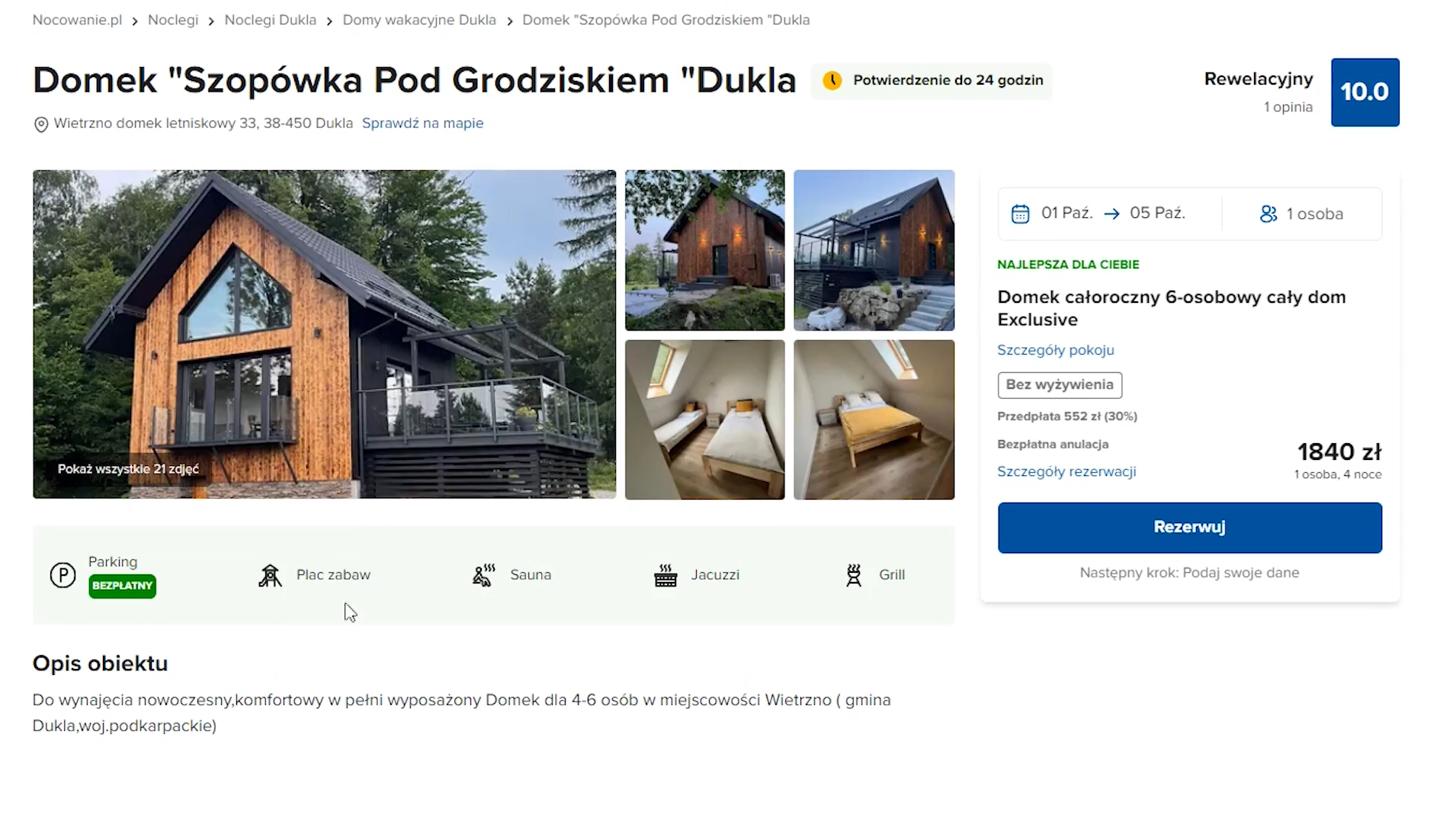Click the Jacuzzi amenity icon
Image resolution: width=1456 pixels, height=823 pixels.
[665, 575]
